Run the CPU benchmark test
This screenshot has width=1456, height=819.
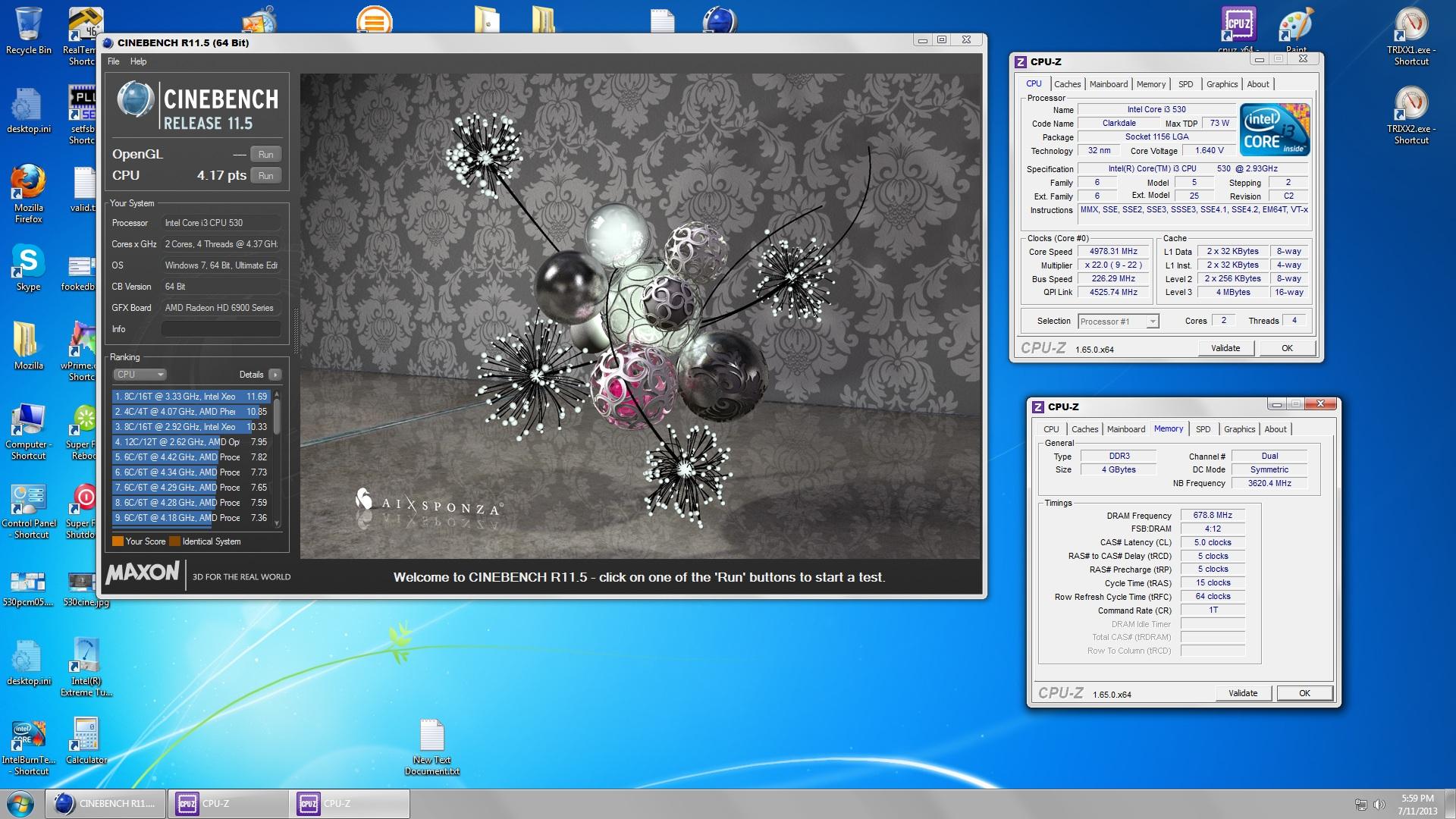click(x=265, y=175)
